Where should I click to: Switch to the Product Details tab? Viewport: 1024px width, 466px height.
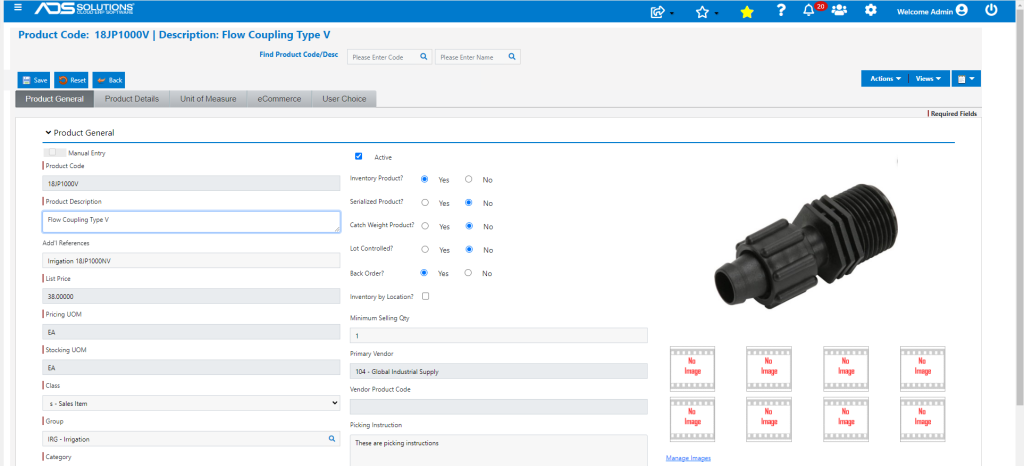point(132,99)
